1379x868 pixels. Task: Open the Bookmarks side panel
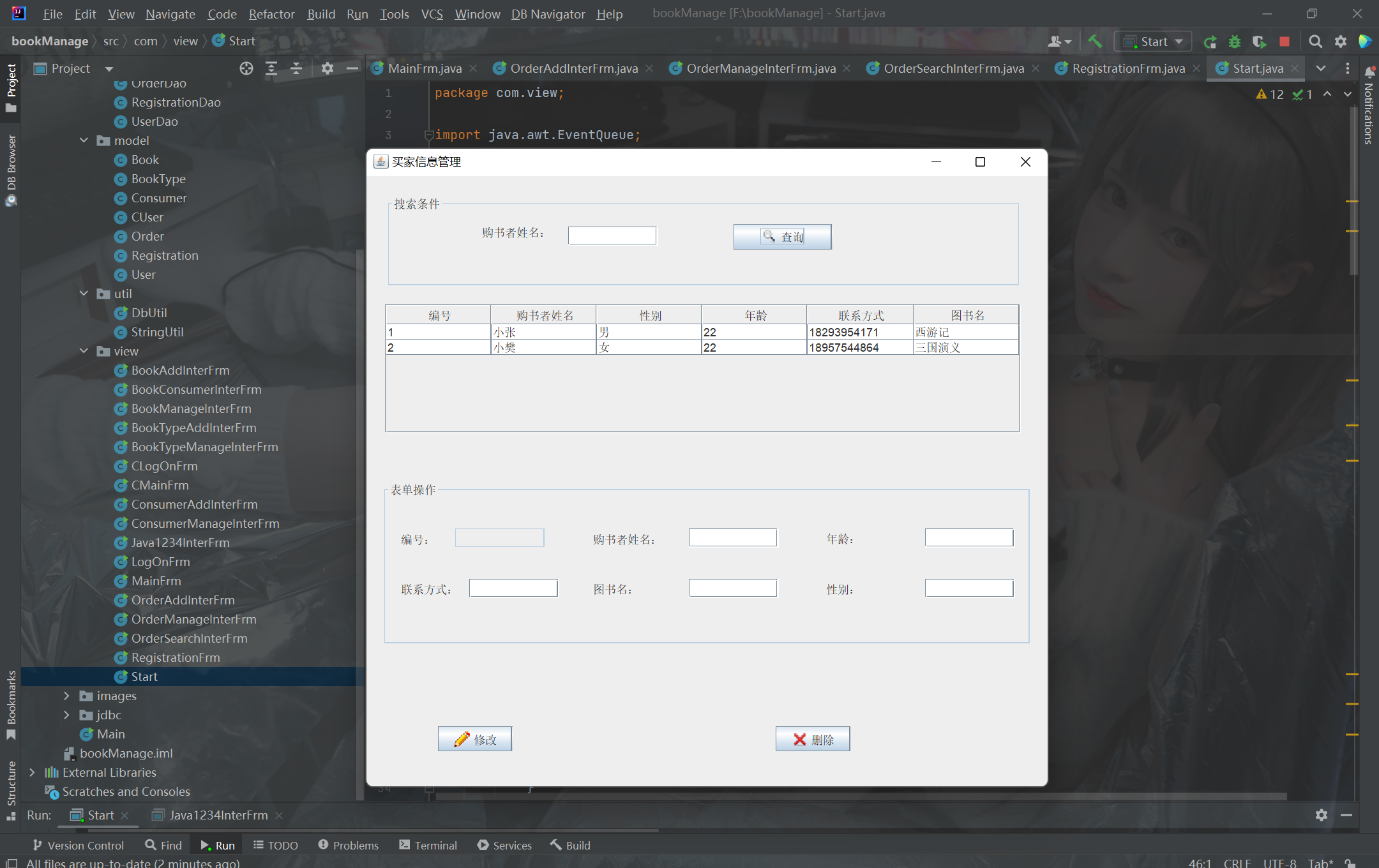point(11,704)
